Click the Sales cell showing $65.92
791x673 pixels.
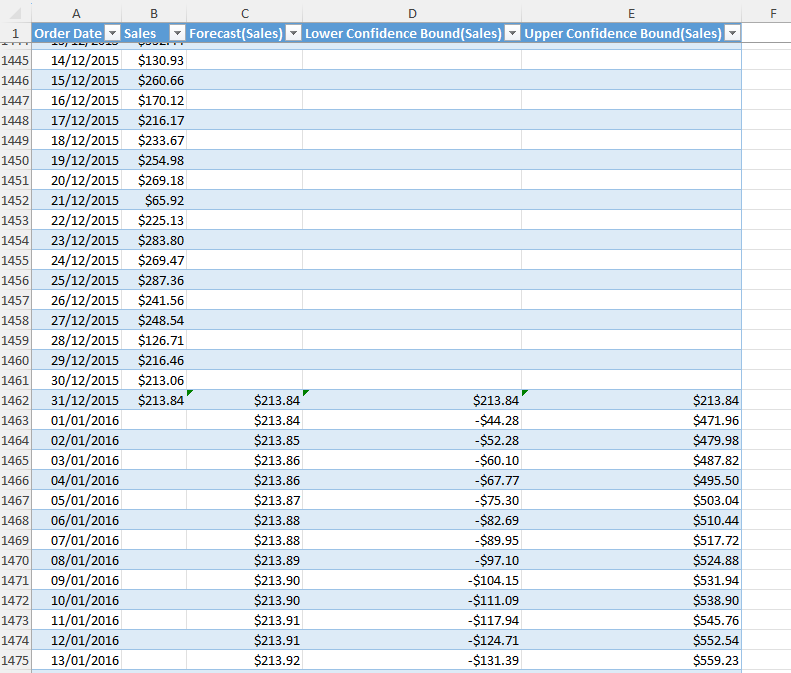click(x=154, y=200)
